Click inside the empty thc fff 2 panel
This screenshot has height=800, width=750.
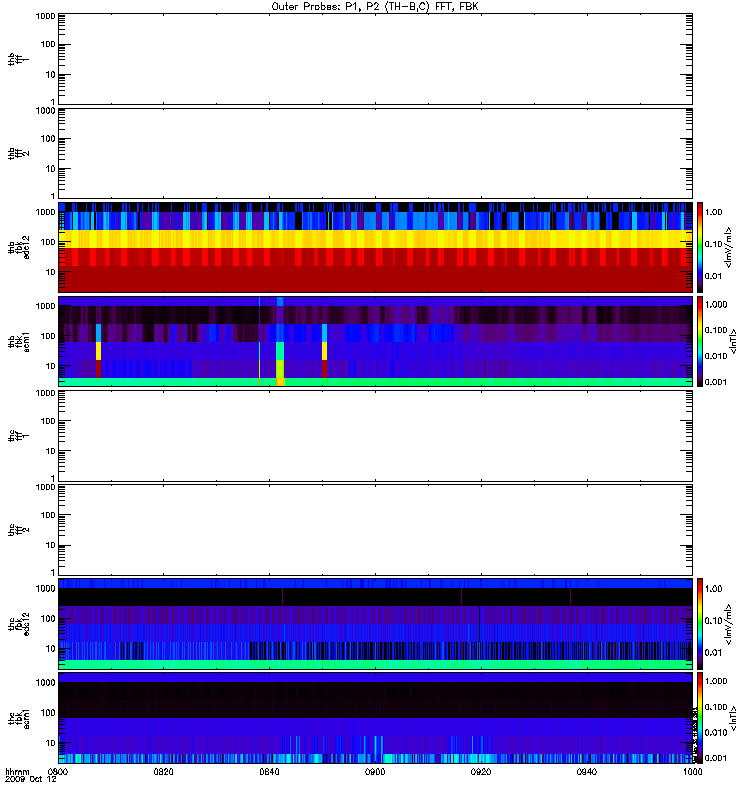(375, 530)
